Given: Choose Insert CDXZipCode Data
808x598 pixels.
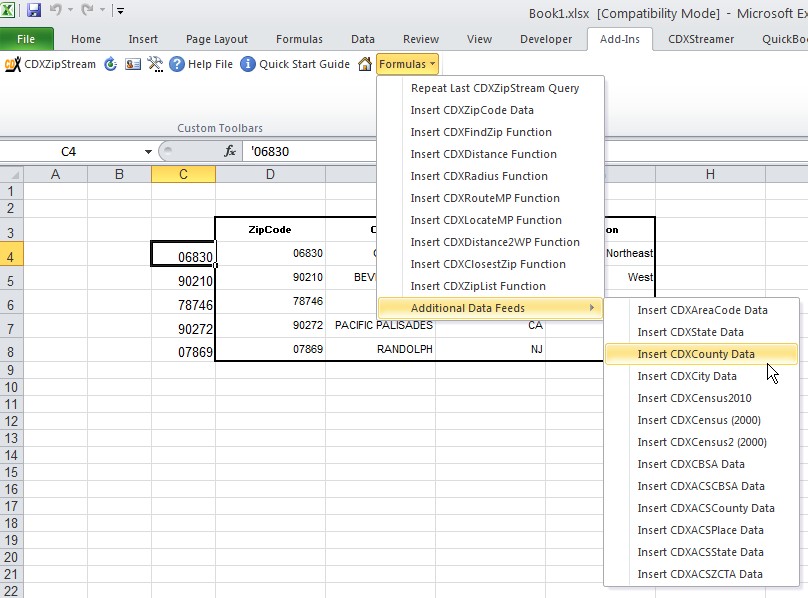Looking at the screenshot, I should pos(490,110).
